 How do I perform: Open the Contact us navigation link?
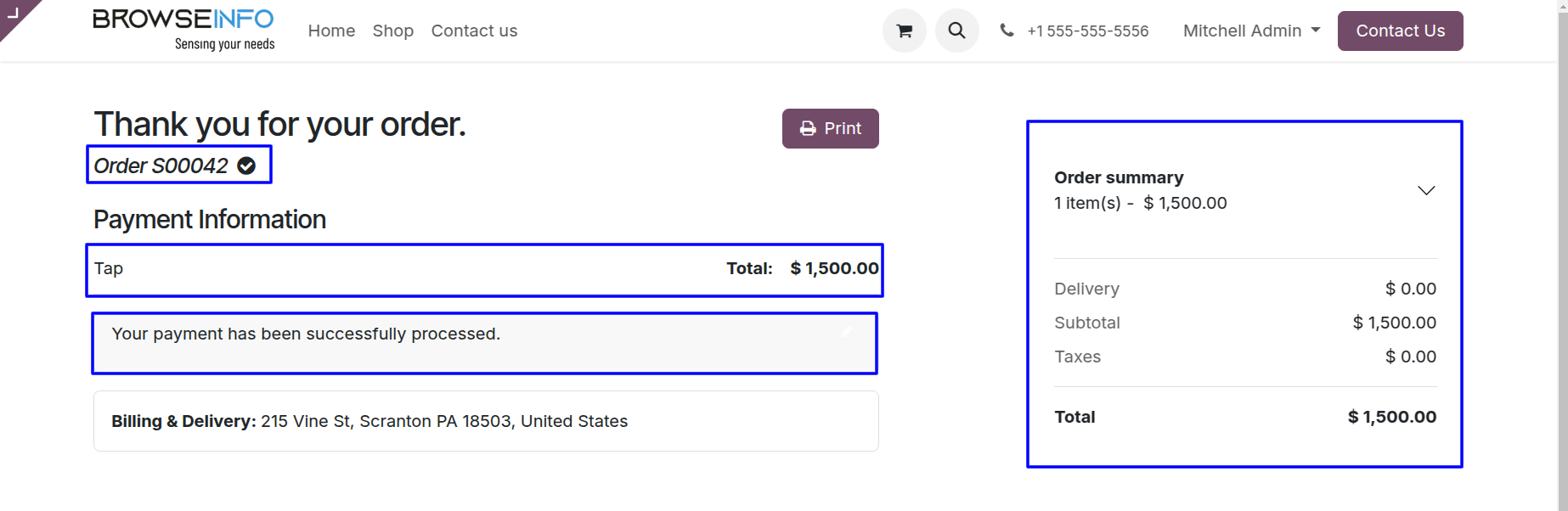(474, 31)
